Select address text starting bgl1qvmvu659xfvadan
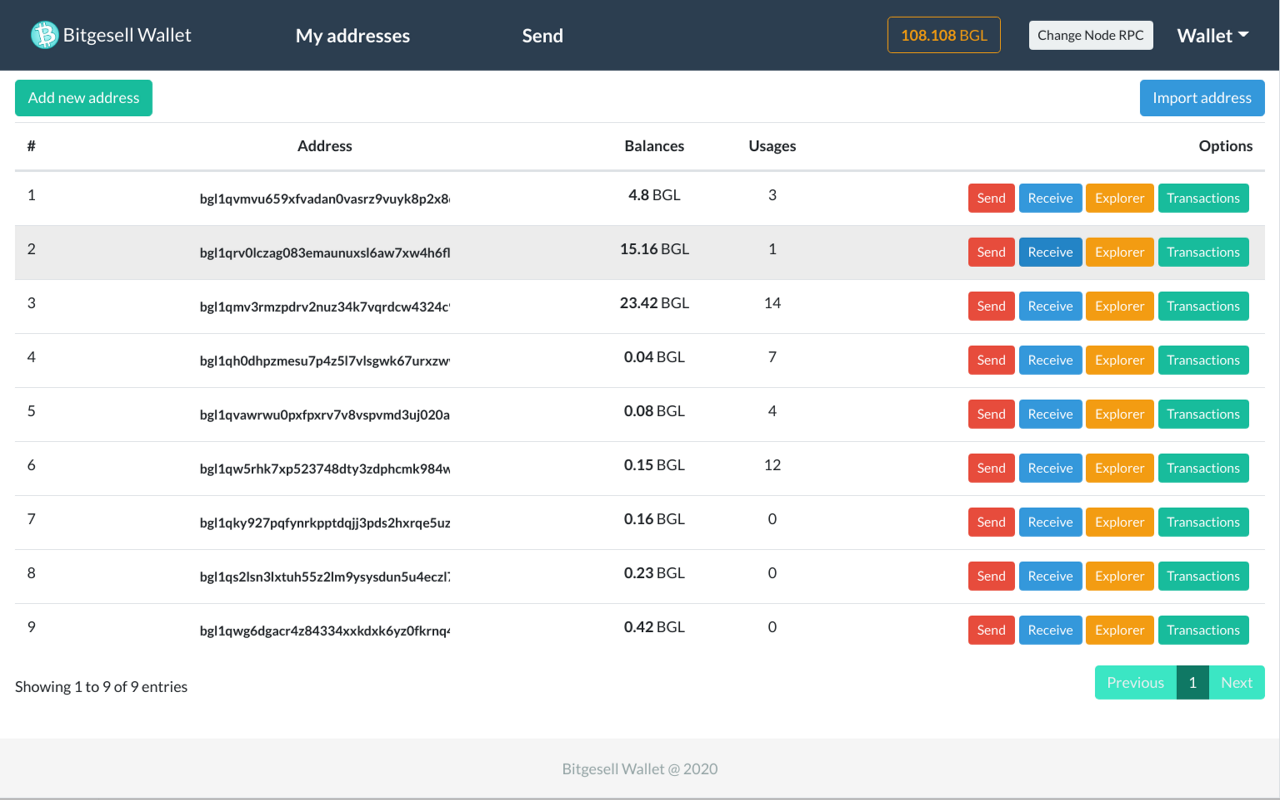The width and height of the screenshot is (1280, 800). [x=325, y=199]
